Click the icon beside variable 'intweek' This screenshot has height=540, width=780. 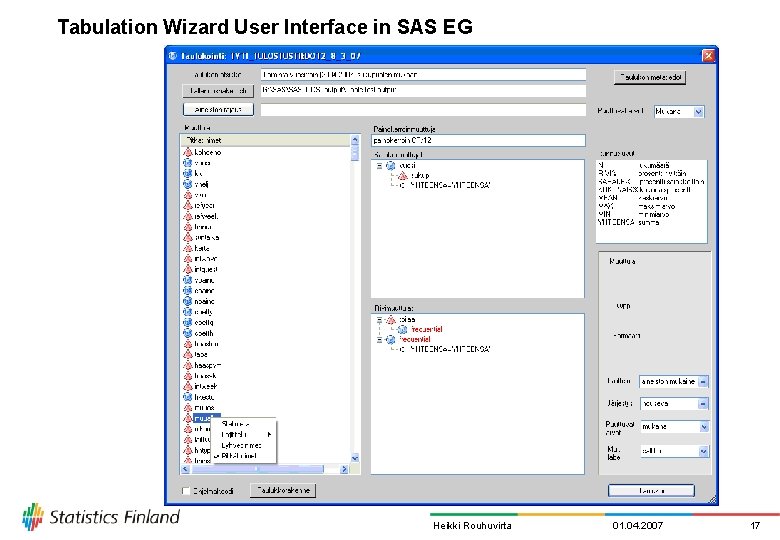[x=188, y=386]
